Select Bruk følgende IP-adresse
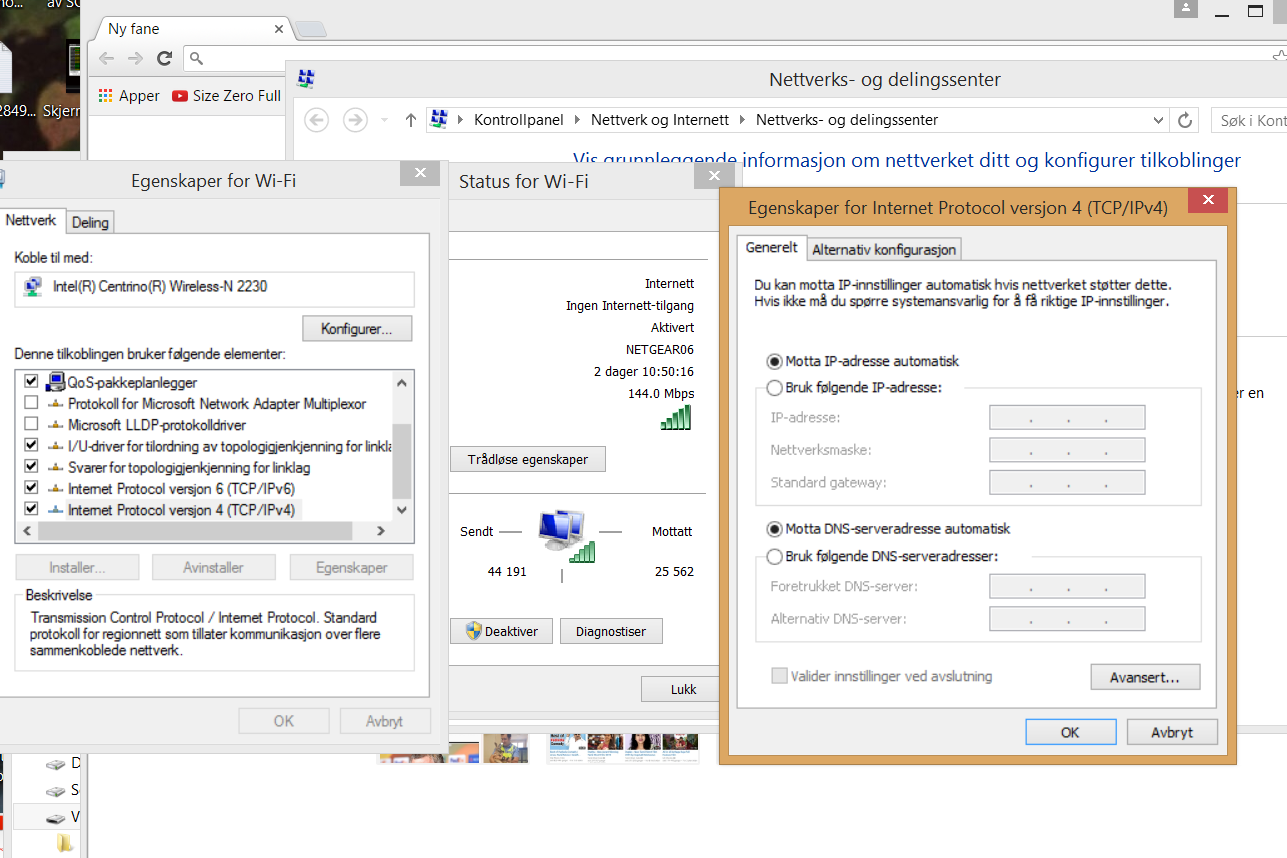This screenshot has width=1287, height=858. [x=774, y=387]
